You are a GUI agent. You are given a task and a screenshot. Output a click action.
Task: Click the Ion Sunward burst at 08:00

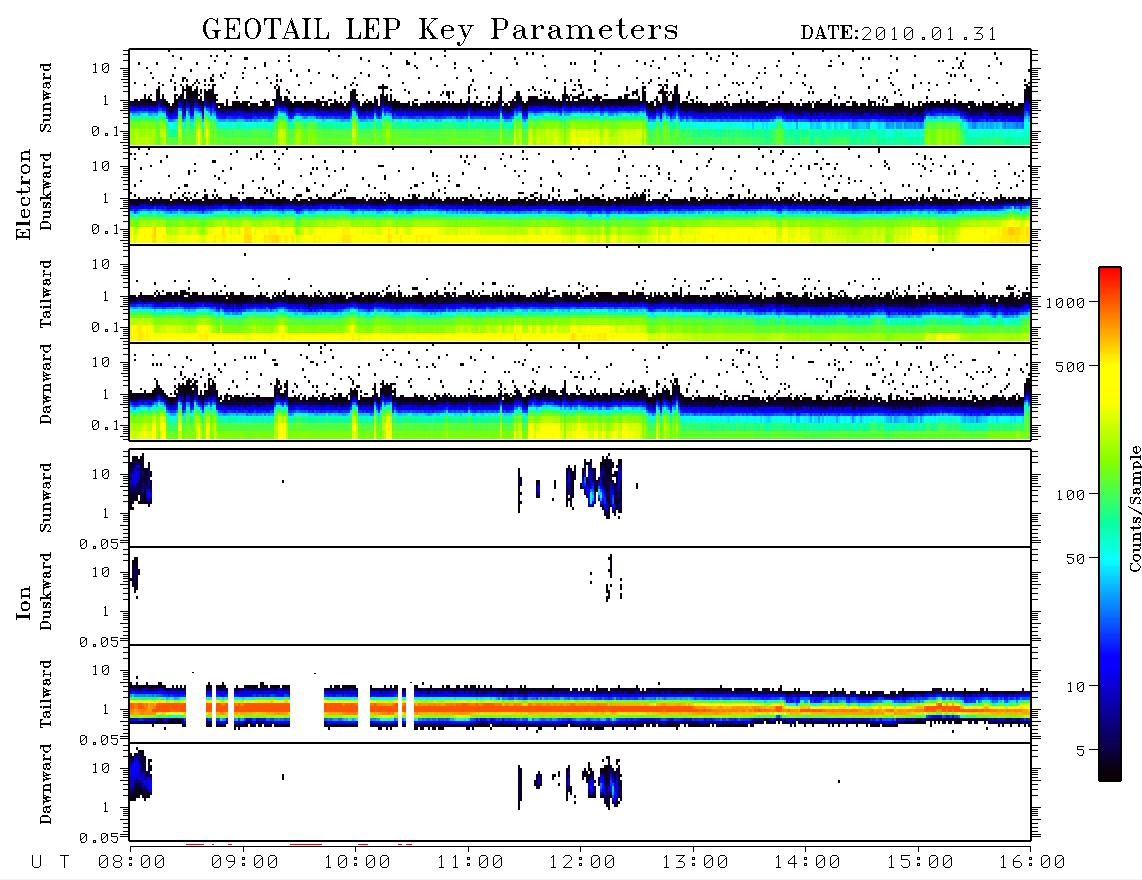click(140, 482)
